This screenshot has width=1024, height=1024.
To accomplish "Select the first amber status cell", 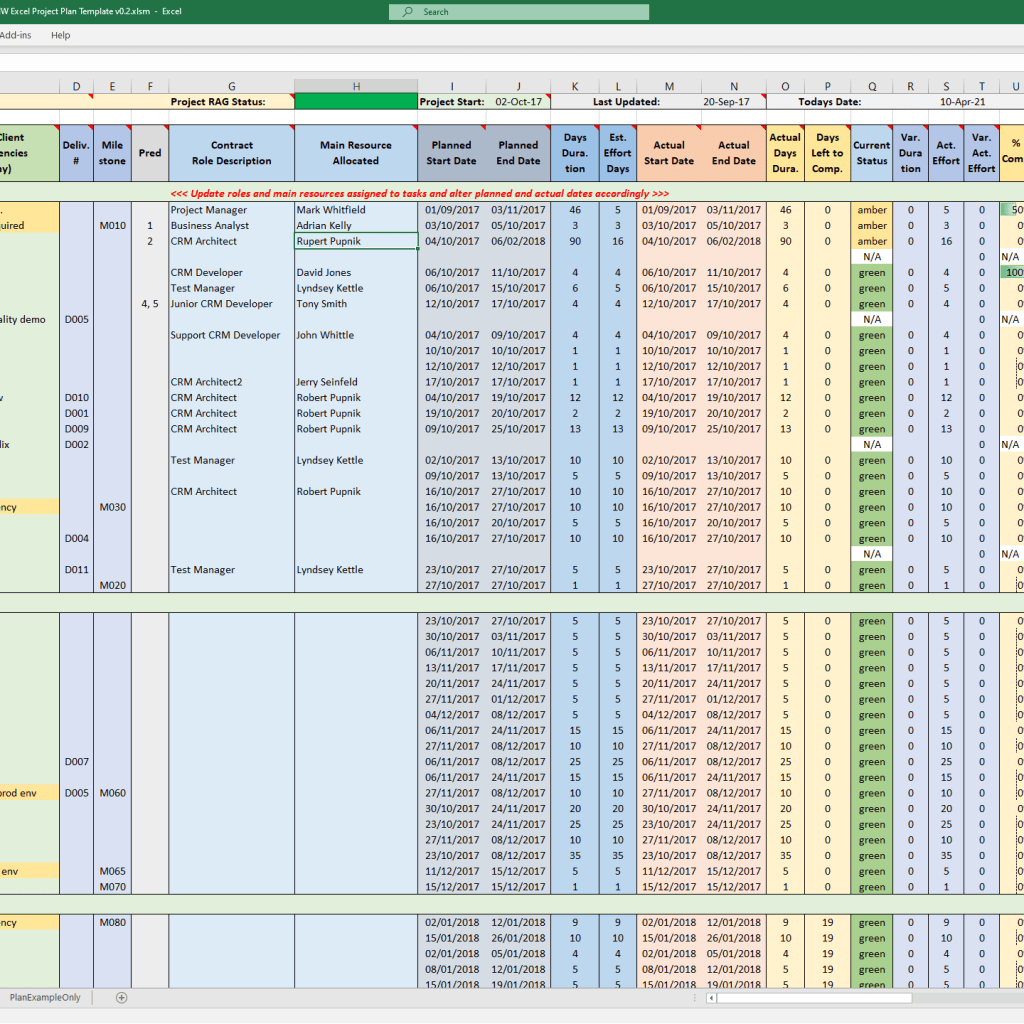I will point(872,210).
